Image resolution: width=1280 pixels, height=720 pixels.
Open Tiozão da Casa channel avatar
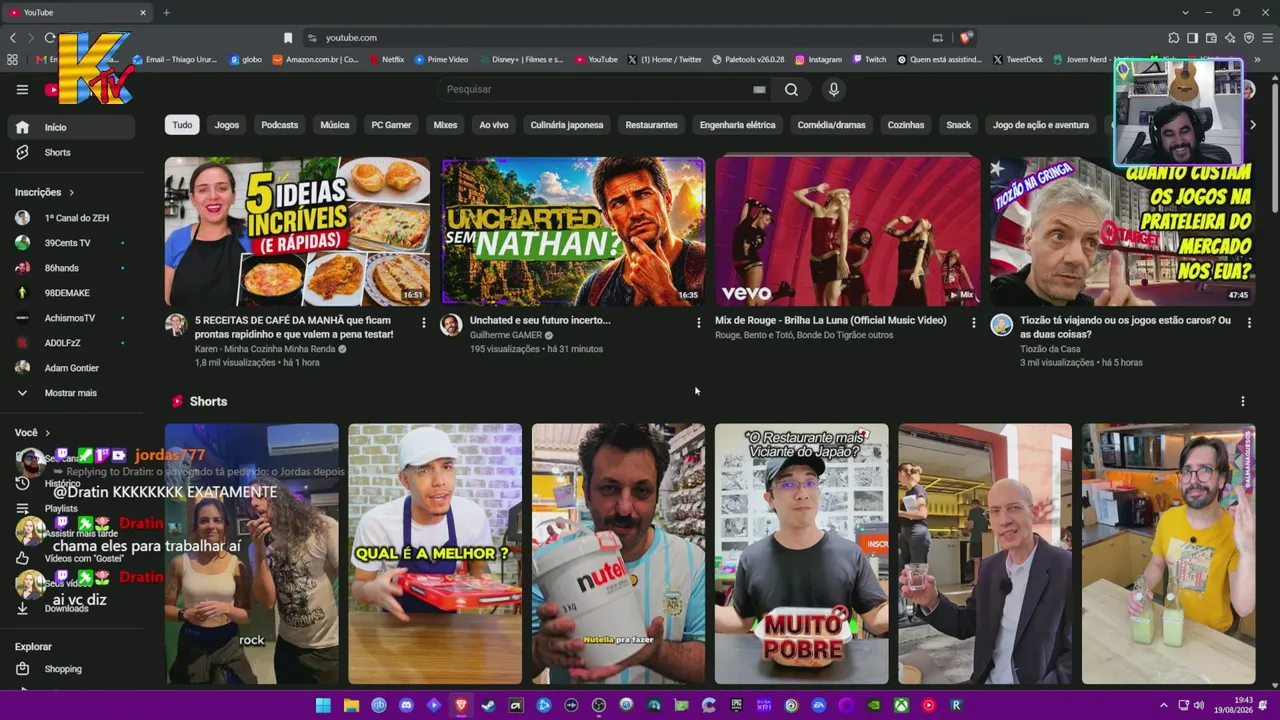1001,325
